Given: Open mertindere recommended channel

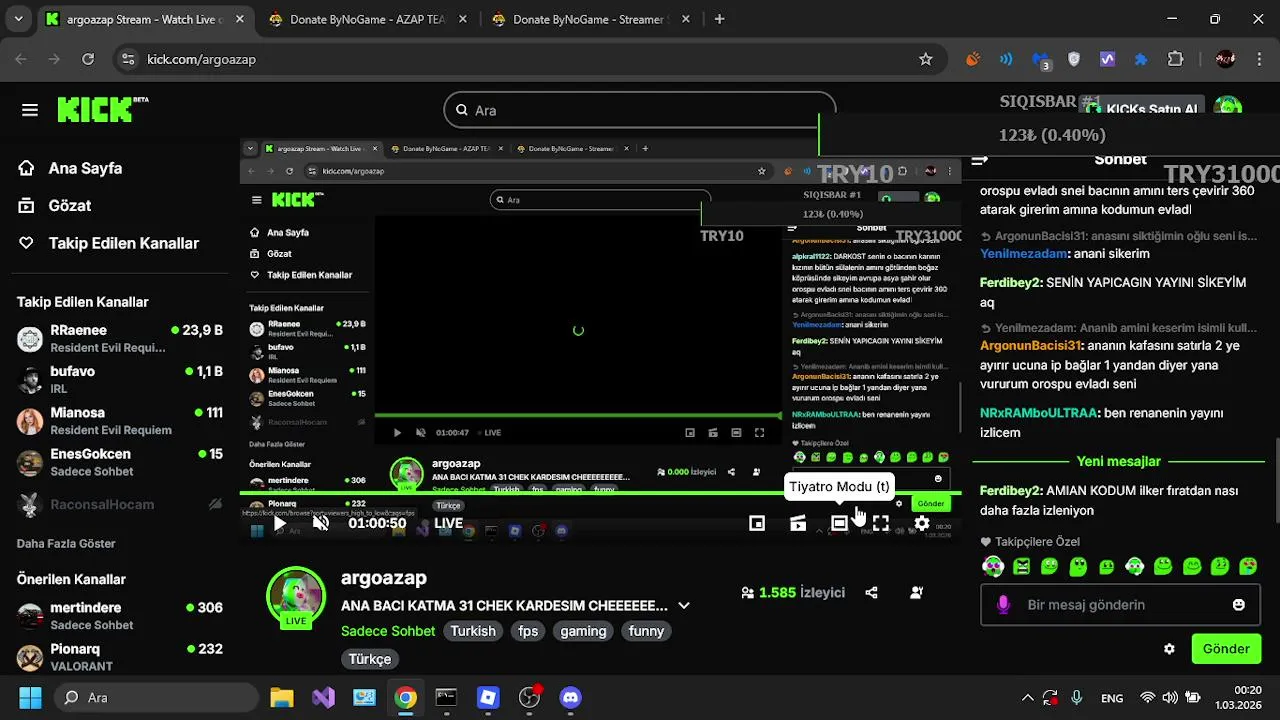Looking at the screenshot, I should (120, 616).
